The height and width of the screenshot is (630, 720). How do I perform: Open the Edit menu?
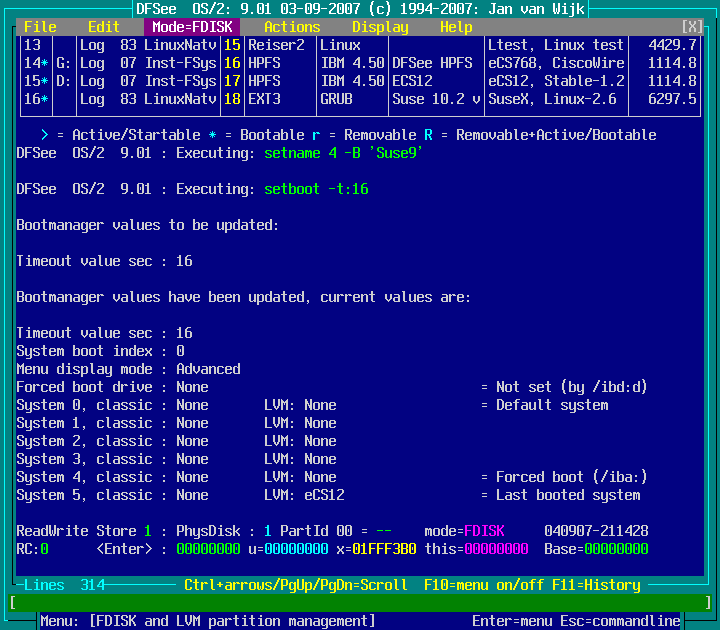(104, 27)
